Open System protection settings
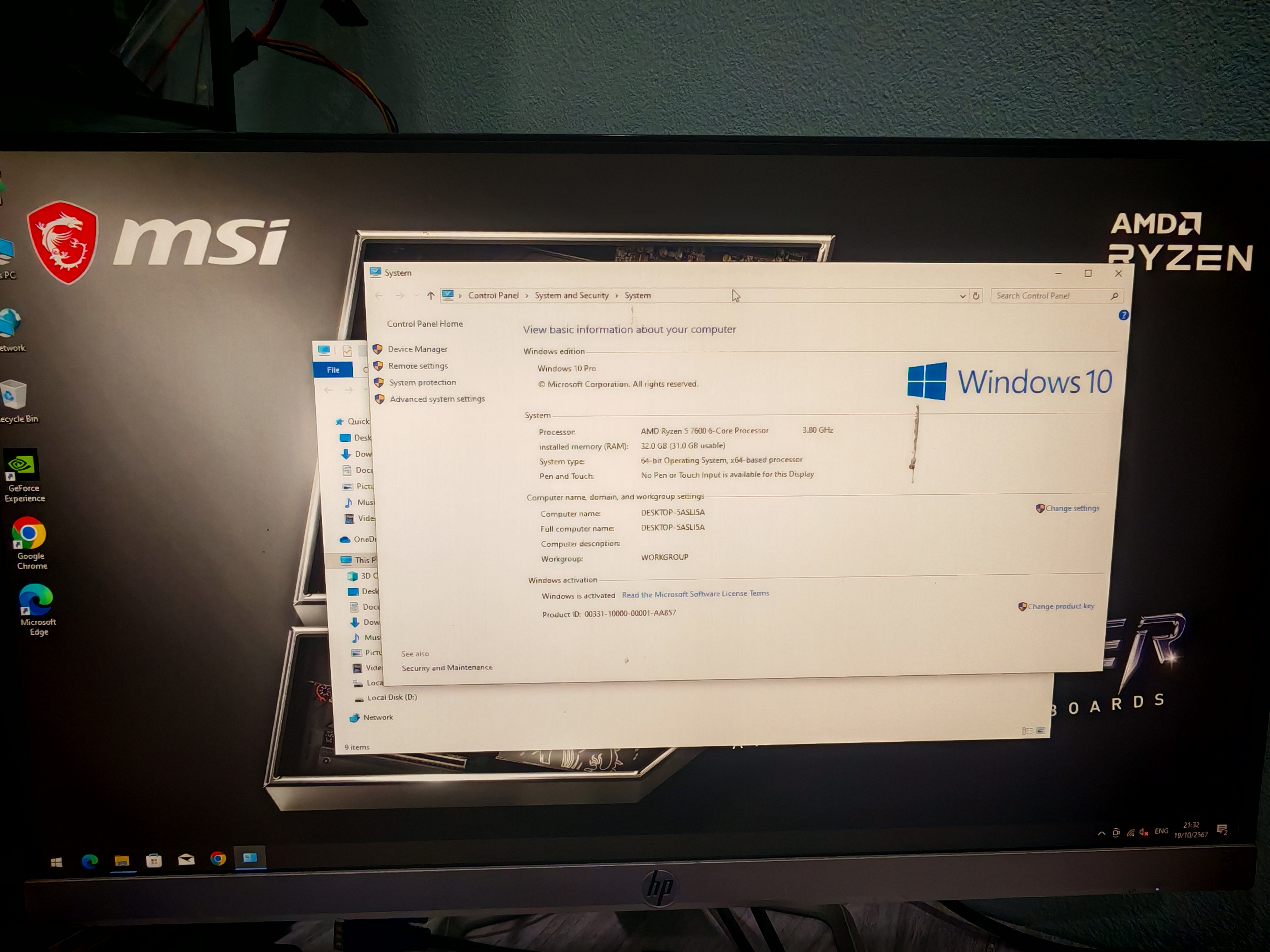1270x952 pixels. coord(422,382)
